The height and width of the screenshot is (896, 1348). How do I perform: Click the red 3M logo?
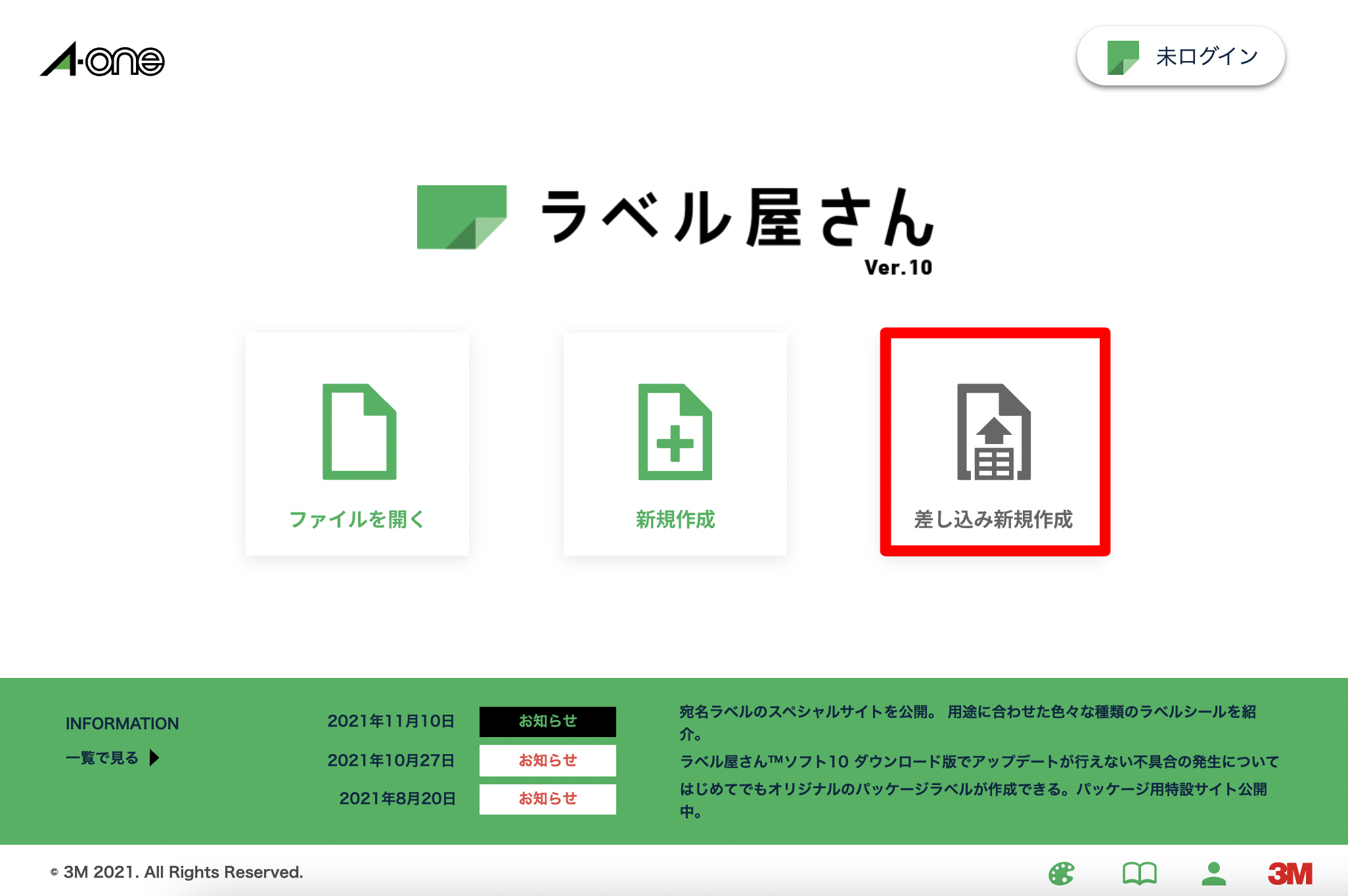[x=1290, y=874]
